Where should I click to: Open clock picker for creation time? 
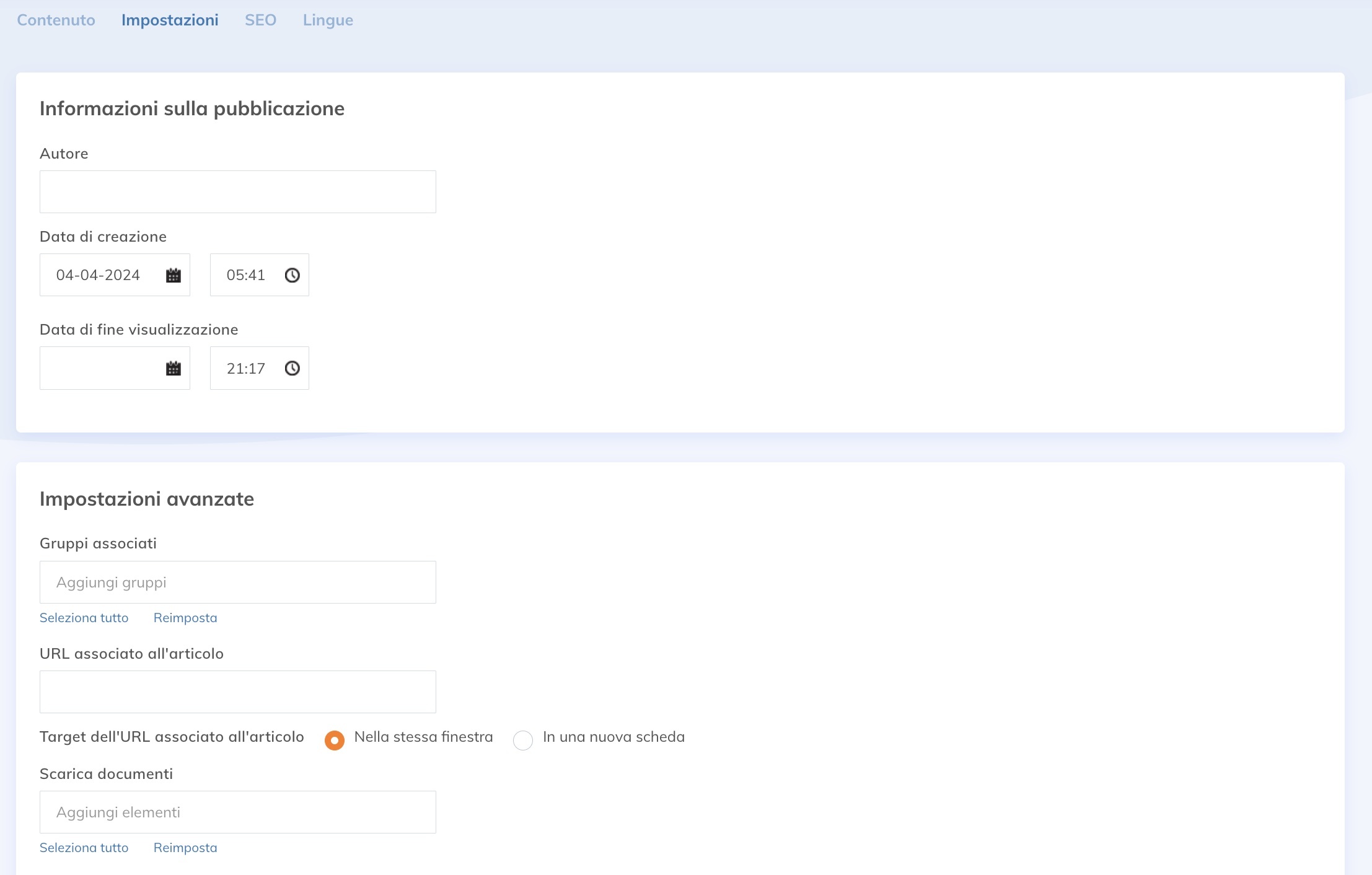click(x=292, y=275)
